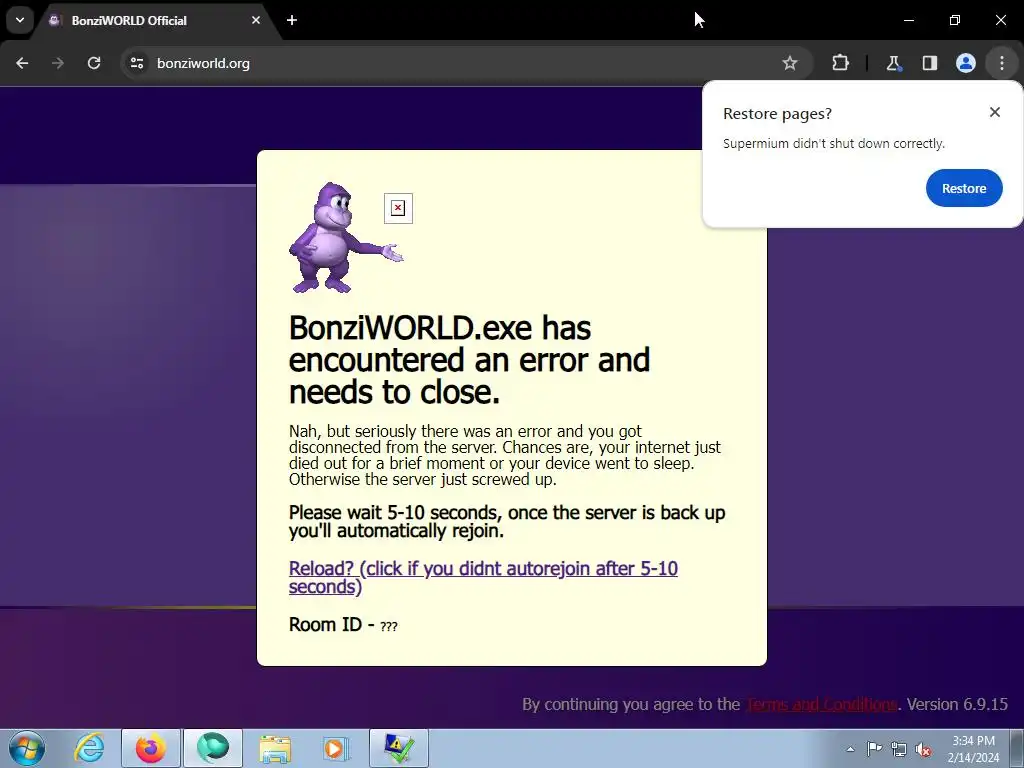The width and height of the screenshot is (1024, 768).
Task: Open the Terms and Conditions link
Action: [x=822, y=705]
